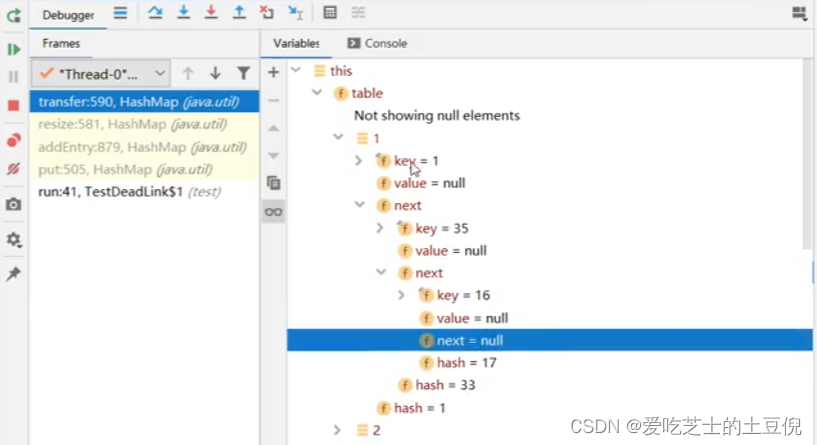Select frame transfer:590, HashMap
The height and width of the screenshot is (445, 817).
point(144,102)
